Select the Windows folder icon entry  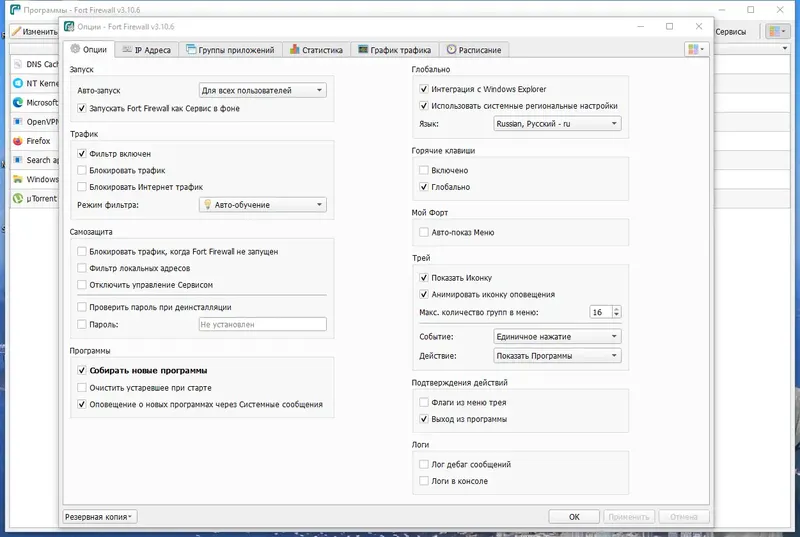click(18, 179)
